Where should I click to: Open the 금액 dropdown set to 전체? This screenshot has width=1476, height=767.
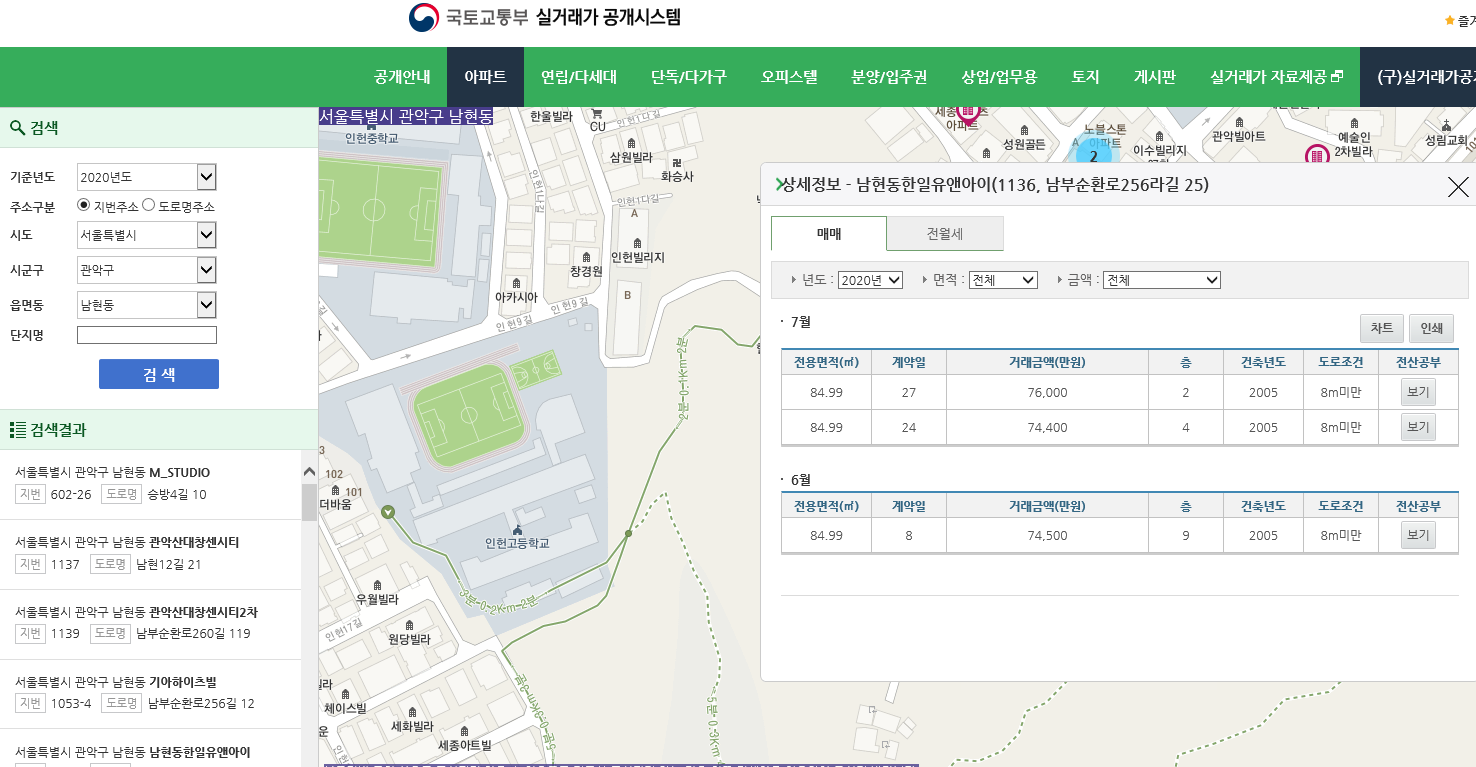click(1161, 280)
